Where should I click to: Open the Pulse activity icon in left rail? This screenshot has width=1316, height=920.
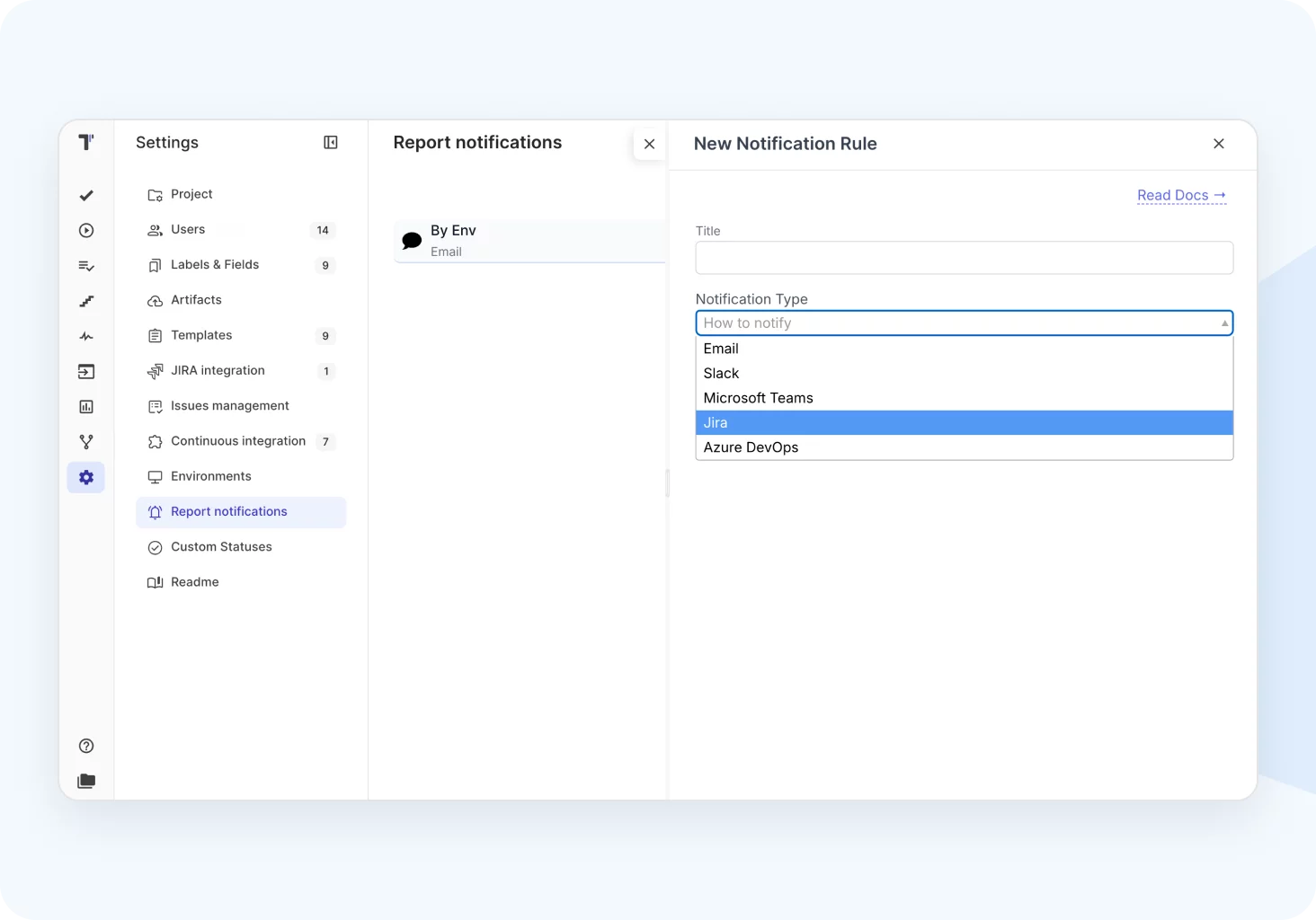(x=86, y=337)
